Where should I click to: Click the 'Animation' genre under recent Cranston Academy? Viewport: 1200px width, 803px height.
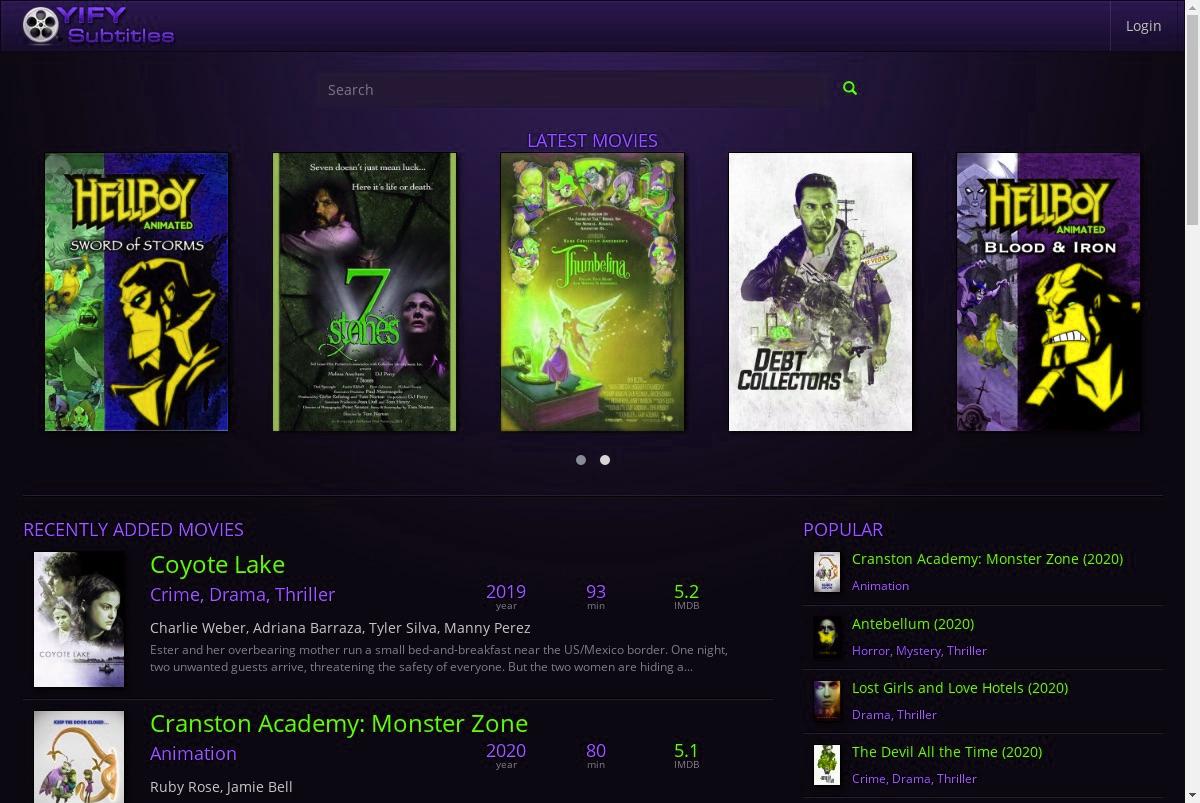tap(193, 753)
